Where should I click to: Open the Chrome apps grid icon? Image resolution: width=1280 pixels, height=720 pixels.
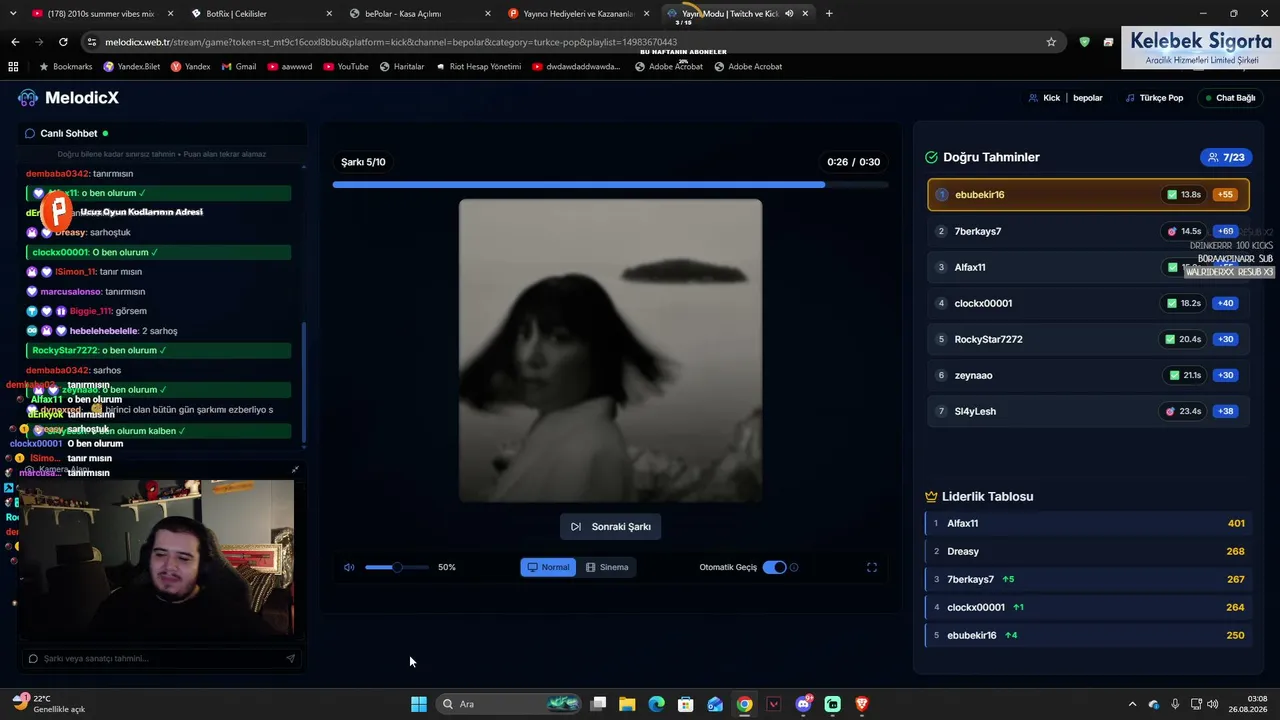click(x=13, y=66)
